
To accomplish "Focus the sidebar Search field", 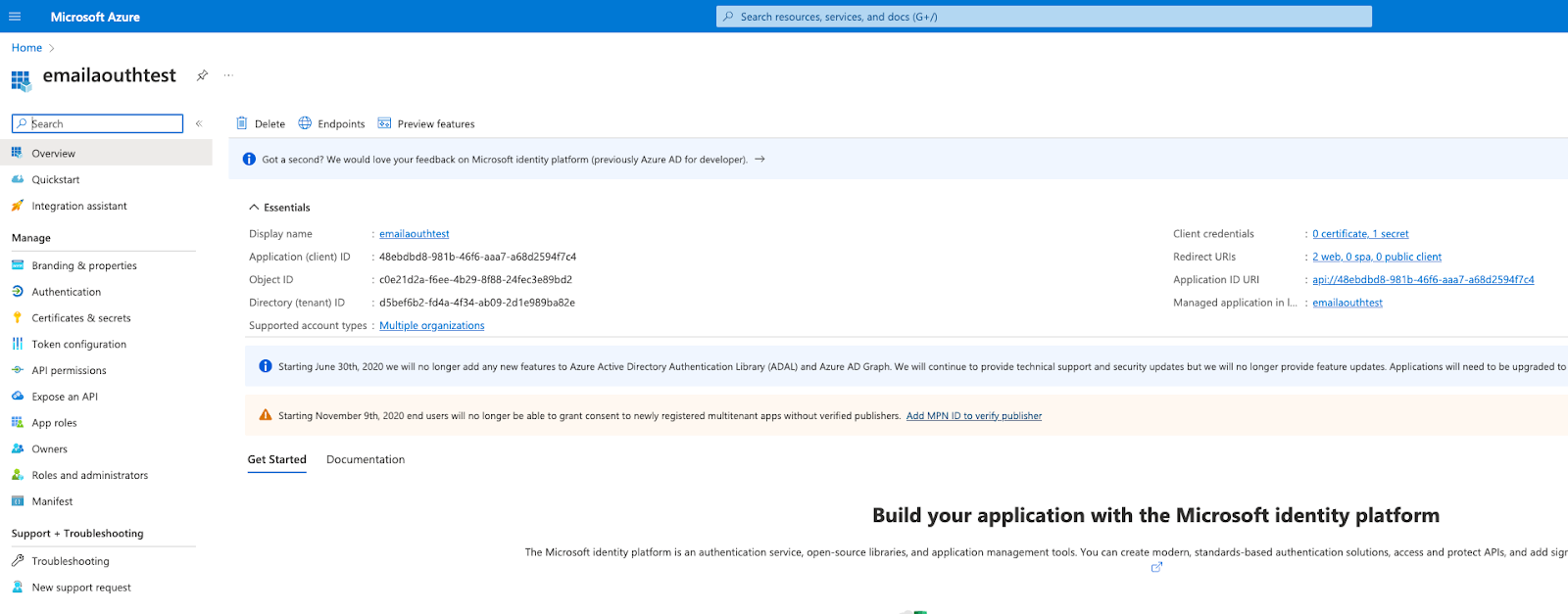I will coord(97,123).
